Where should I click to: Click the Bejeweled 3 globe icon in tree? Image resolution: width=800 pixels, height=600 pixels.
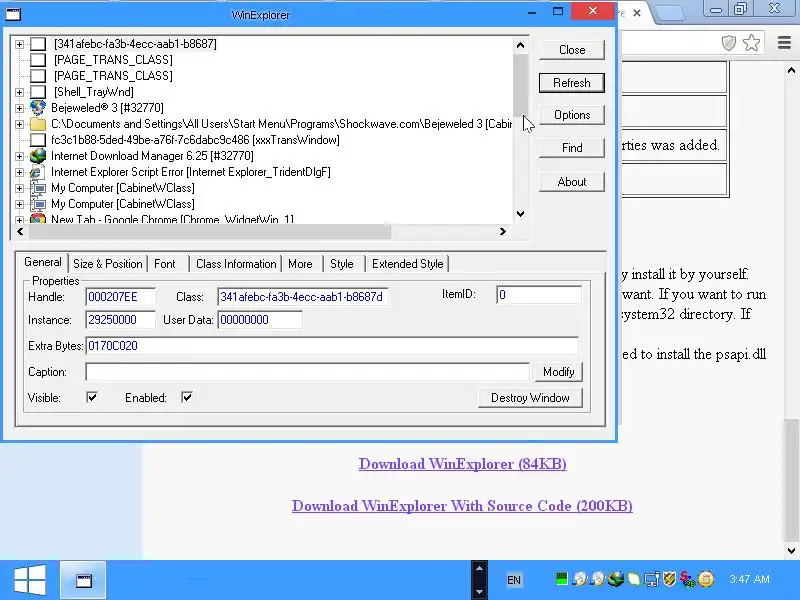(38, 108)
